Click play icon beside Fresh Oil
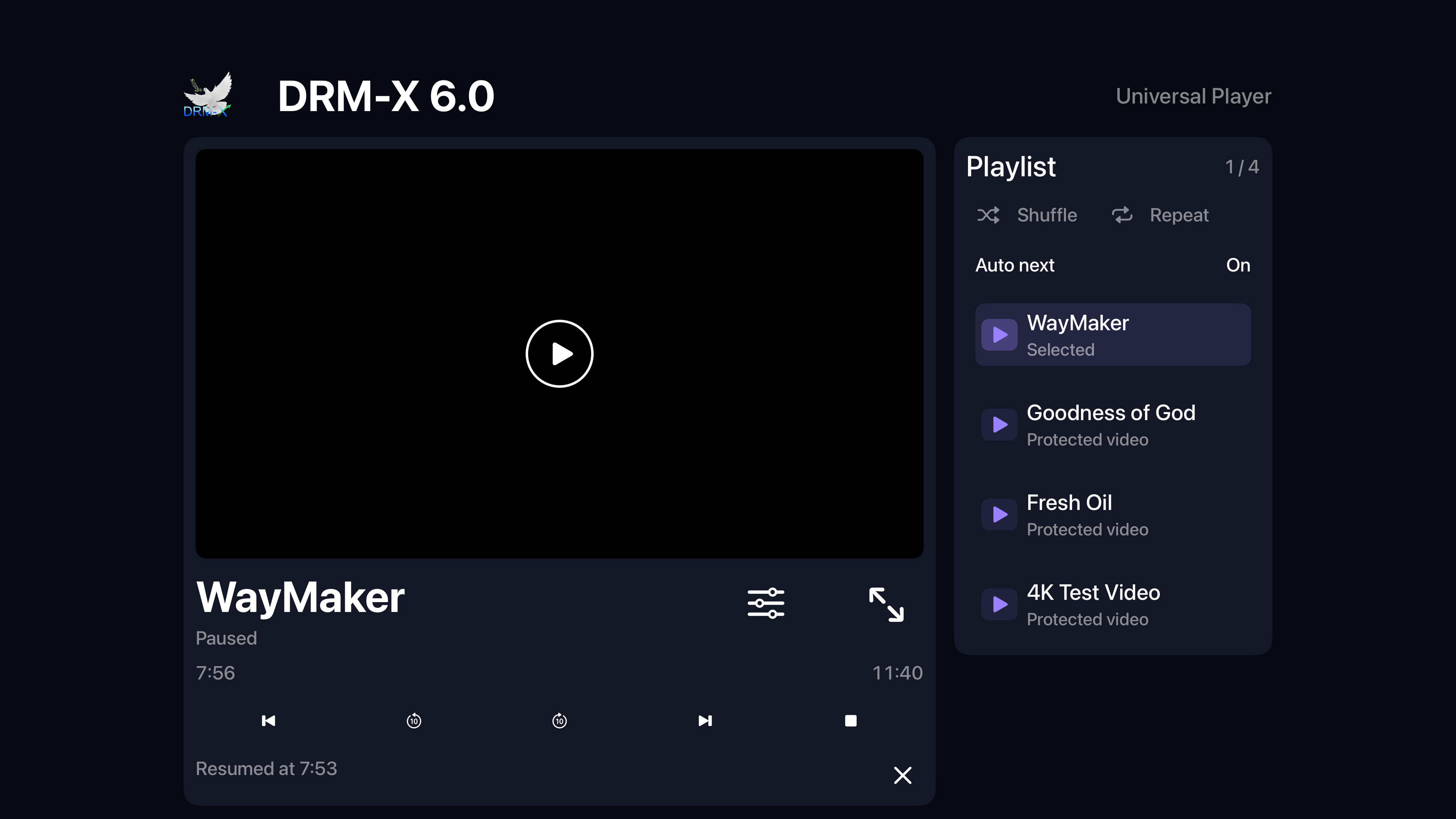 click(1000, 515)
